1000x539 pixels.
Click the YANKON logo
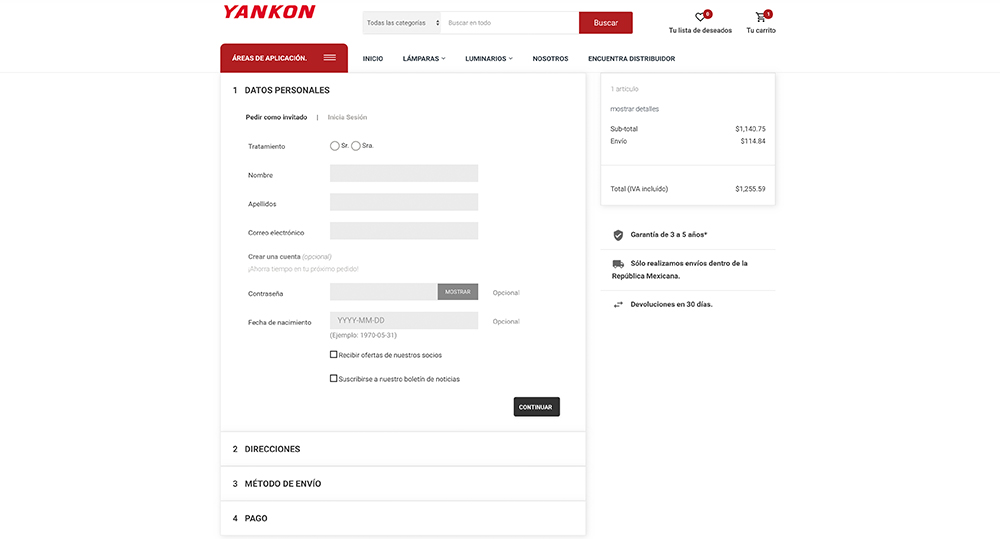coord(269,13)
